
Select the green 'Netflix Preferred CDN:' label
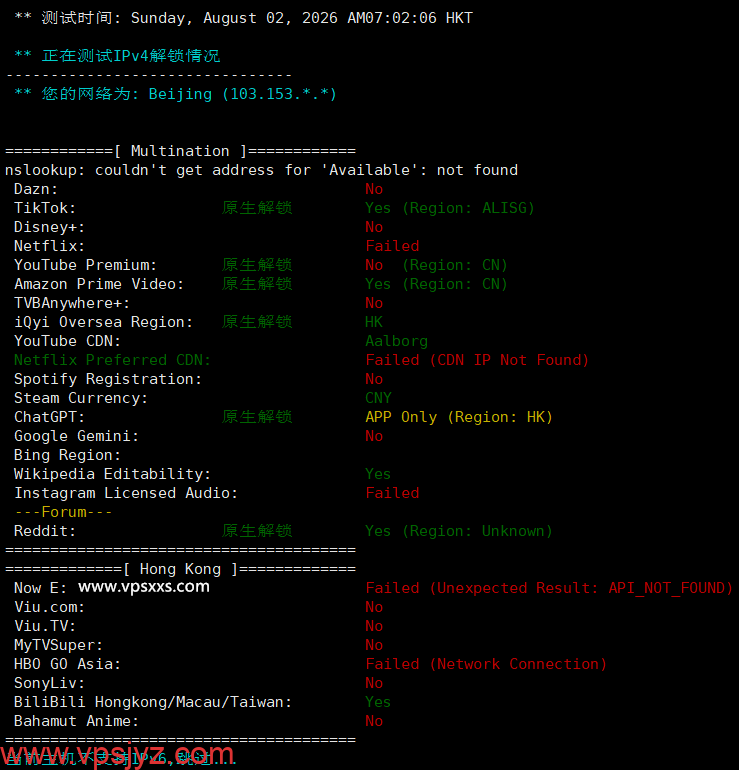pos(112,360)
